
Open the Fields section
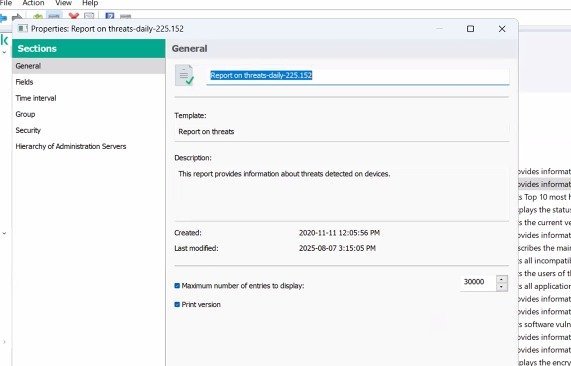click(88, 82)
